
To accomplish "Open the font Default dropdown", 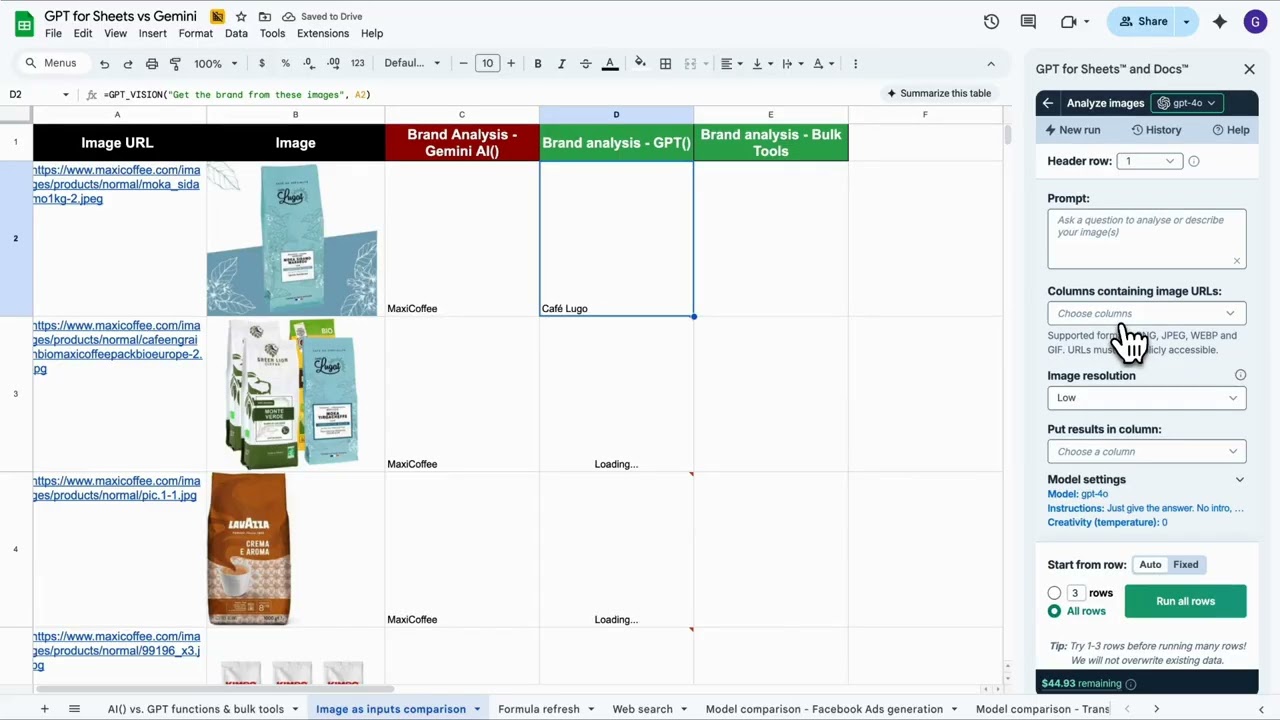I will pyautogui.click(x=412, y=63).
